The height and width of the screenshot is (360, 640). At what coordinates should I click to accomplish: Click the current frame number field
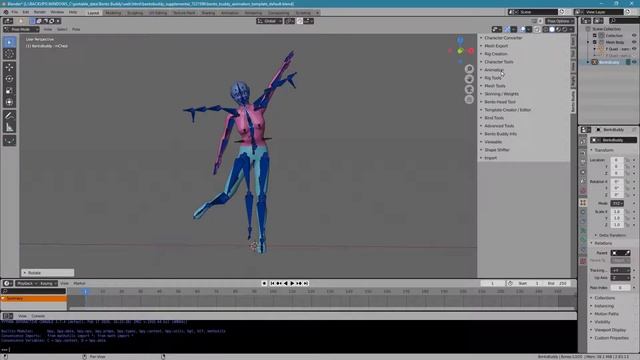coord(493,283)
